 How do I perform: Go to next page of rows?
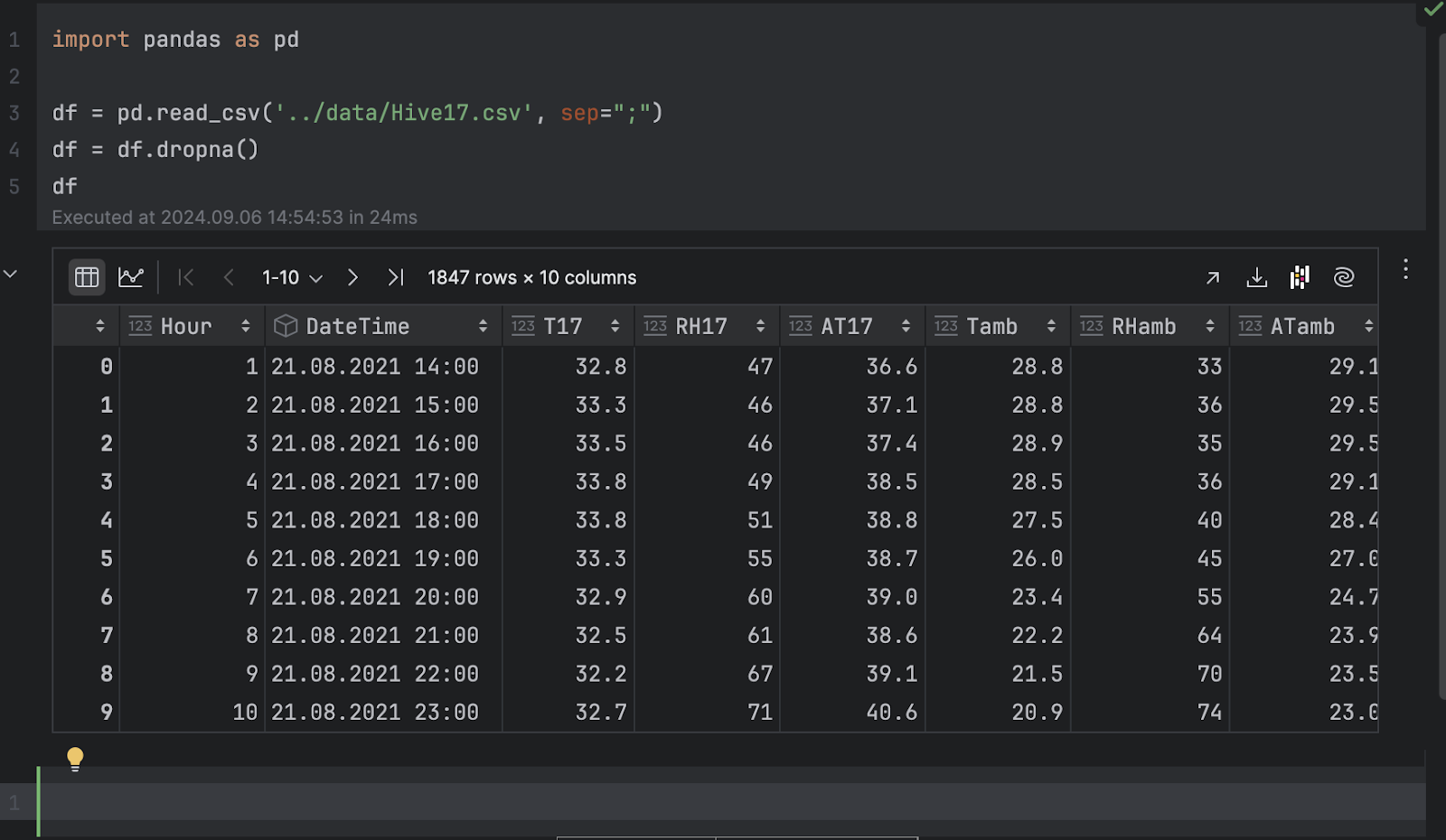352,277
